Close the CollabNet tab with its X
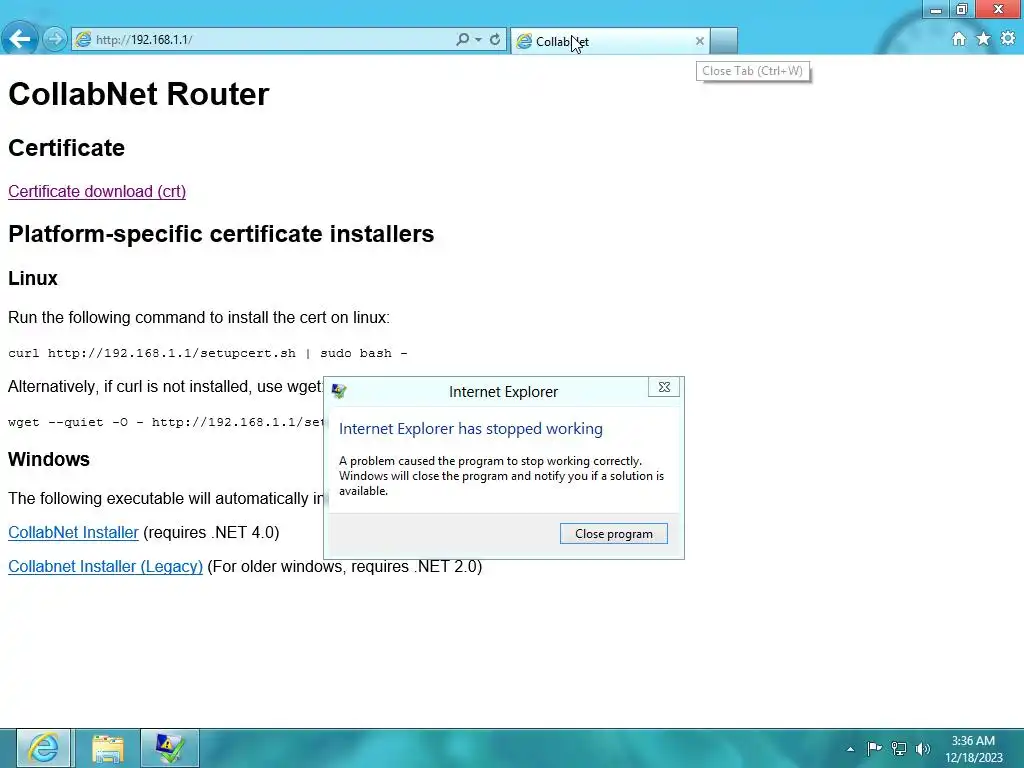The width and height of the screenshot is (1024, 768). click(x=699, y=41)
